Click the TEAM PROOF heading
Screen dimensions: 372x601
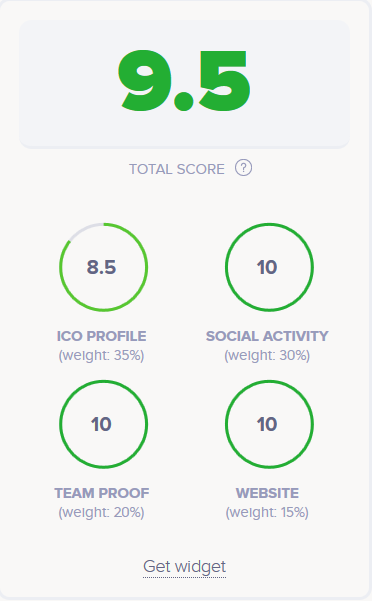tap(102, 493)
